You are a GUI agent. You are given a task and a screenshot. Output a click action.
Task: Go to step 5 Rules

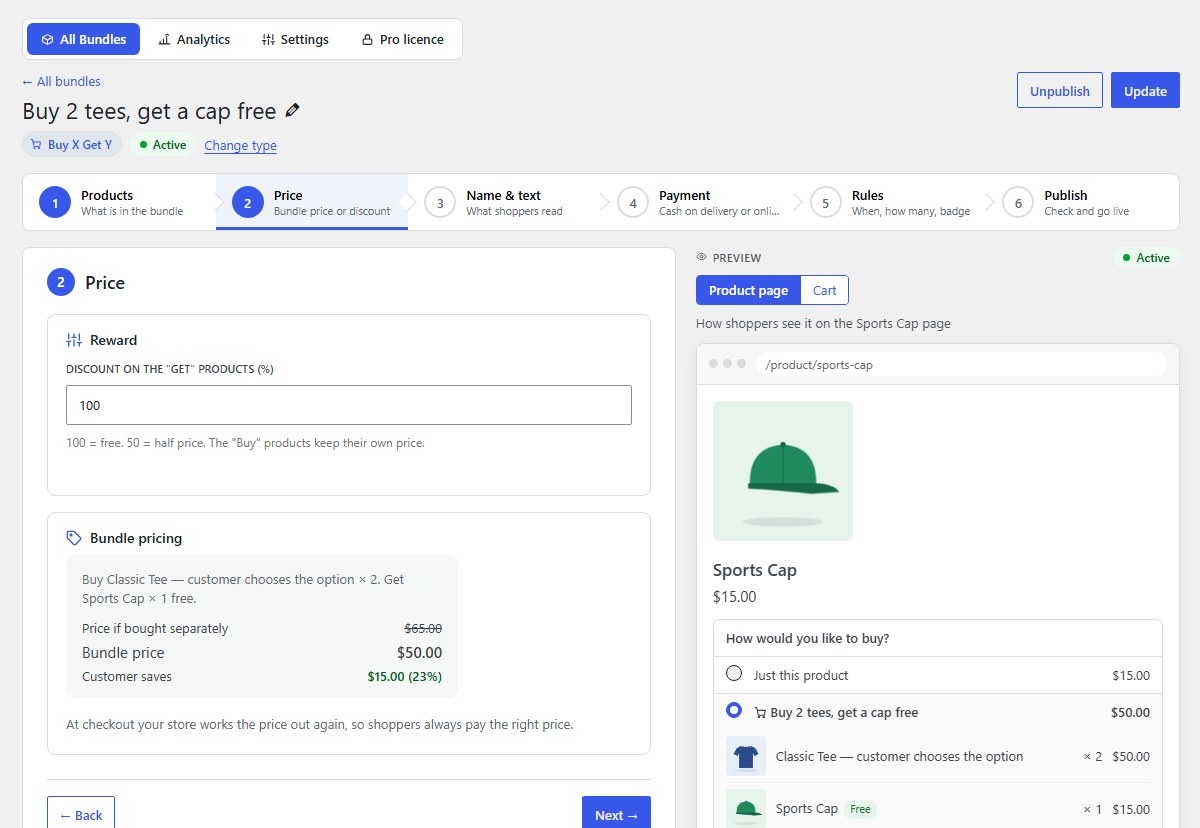(891, 203)
